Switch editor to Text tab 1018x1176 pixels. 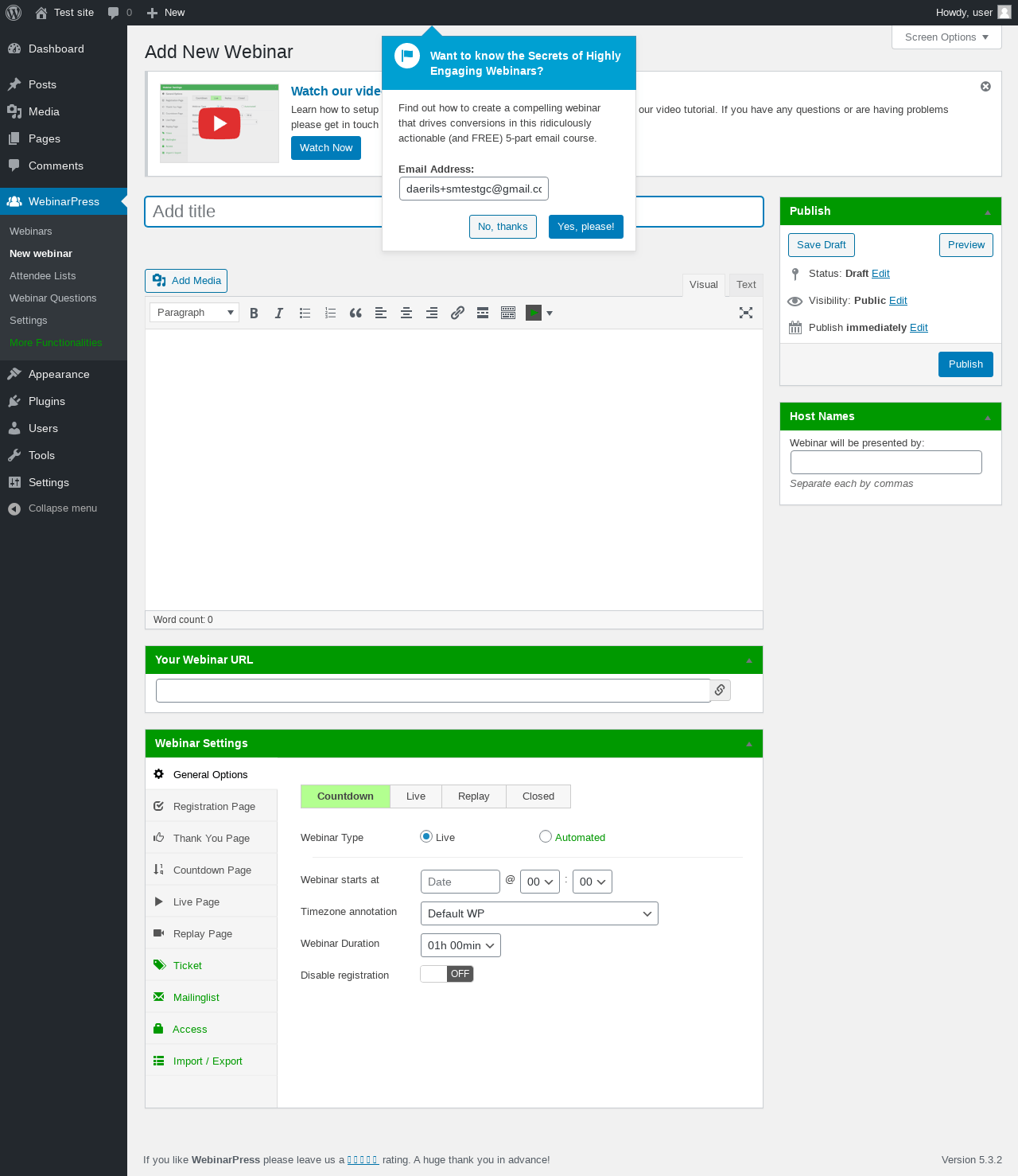point(746,285)
